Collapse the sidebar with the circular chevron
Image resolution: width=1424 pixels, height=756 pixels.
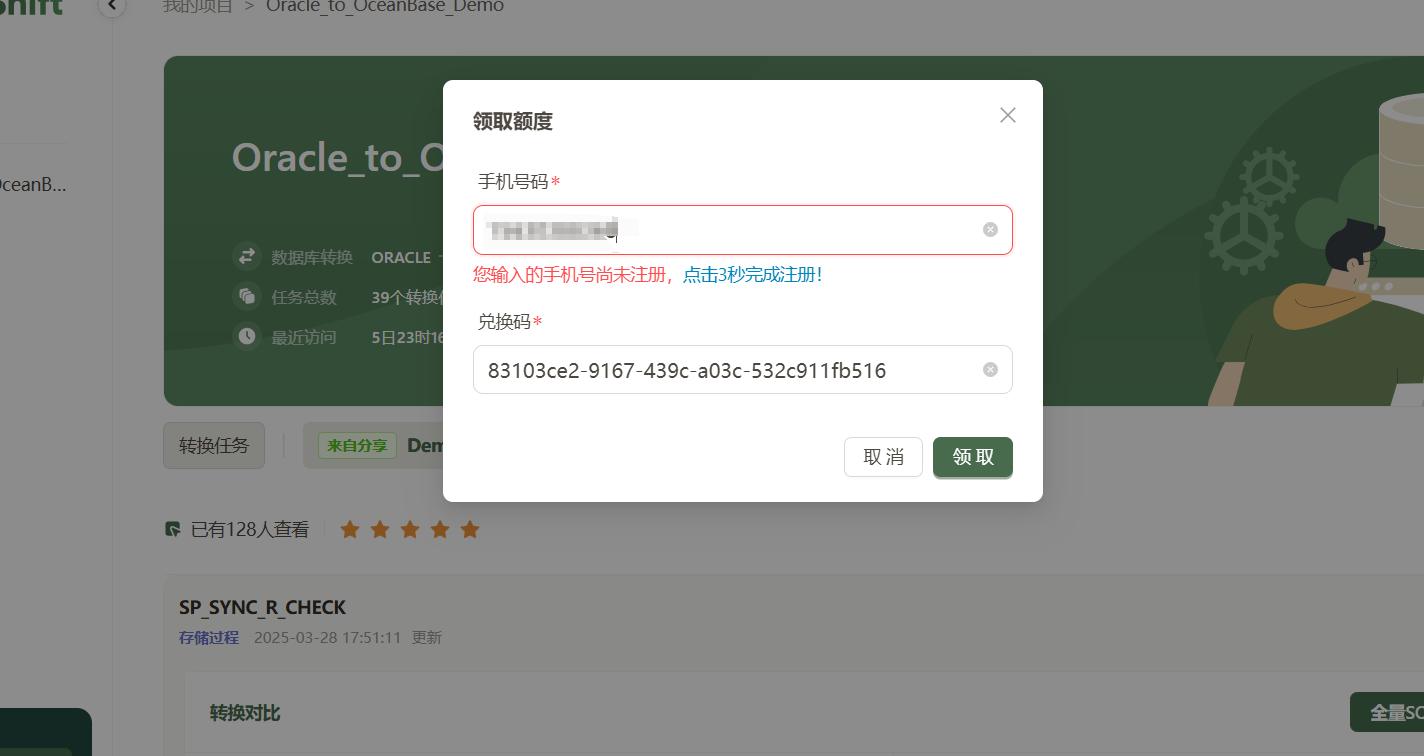tap(110, 6)
